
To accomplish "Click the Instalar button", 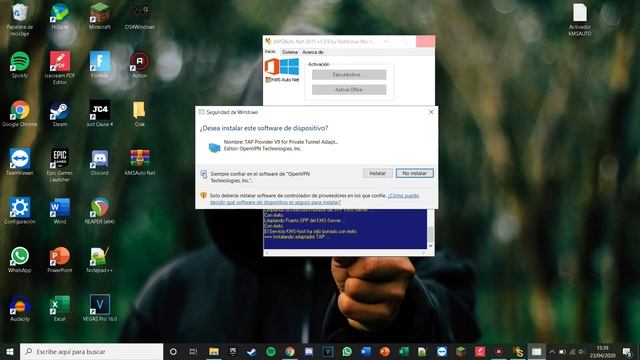I will 378,173.
